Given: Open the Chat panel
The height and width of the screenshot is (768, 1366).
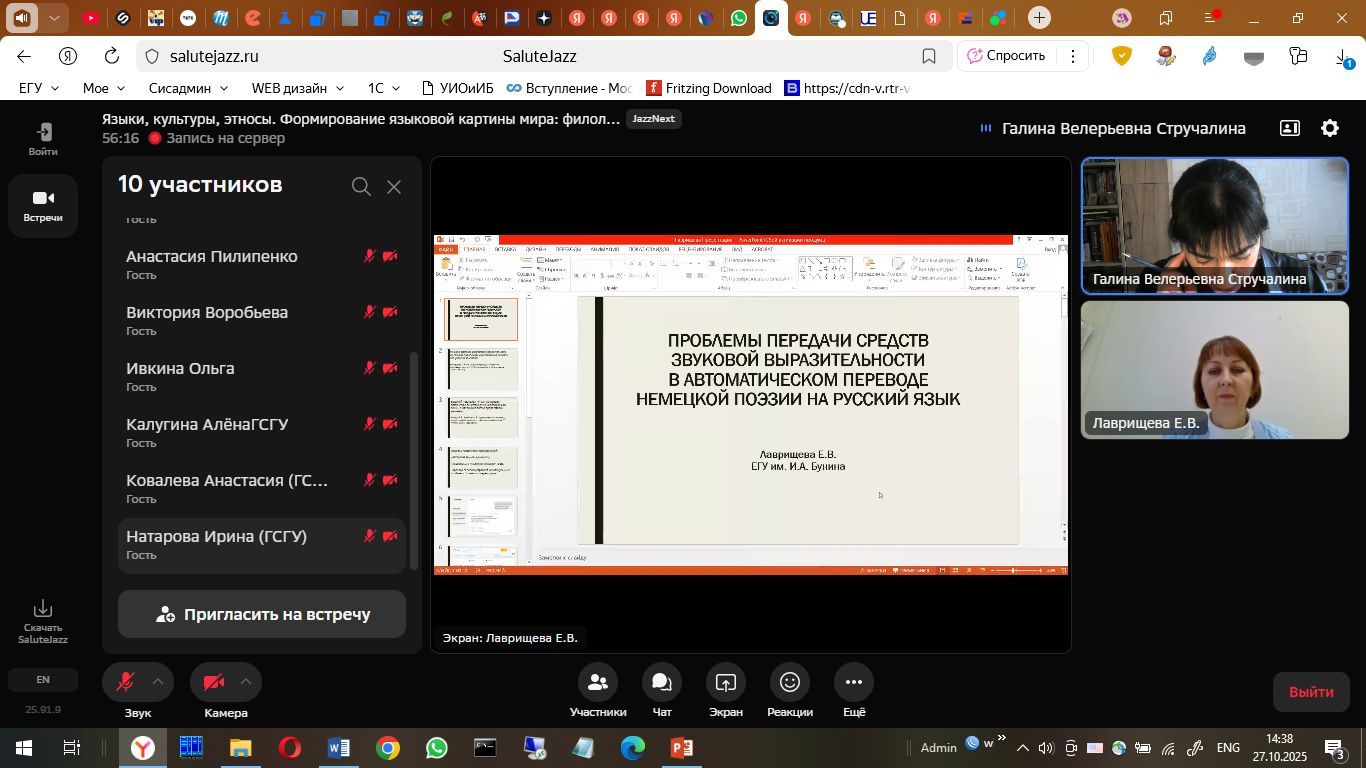Looking at the screenshot, I should click(661, 683).
